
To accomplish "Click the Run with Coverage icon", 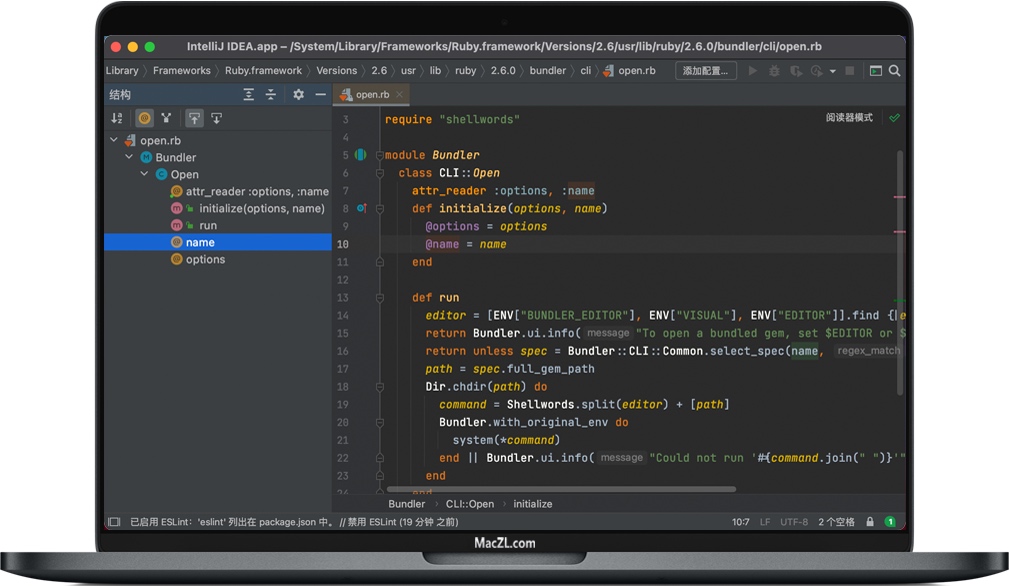I will click(x=796, y=71).
